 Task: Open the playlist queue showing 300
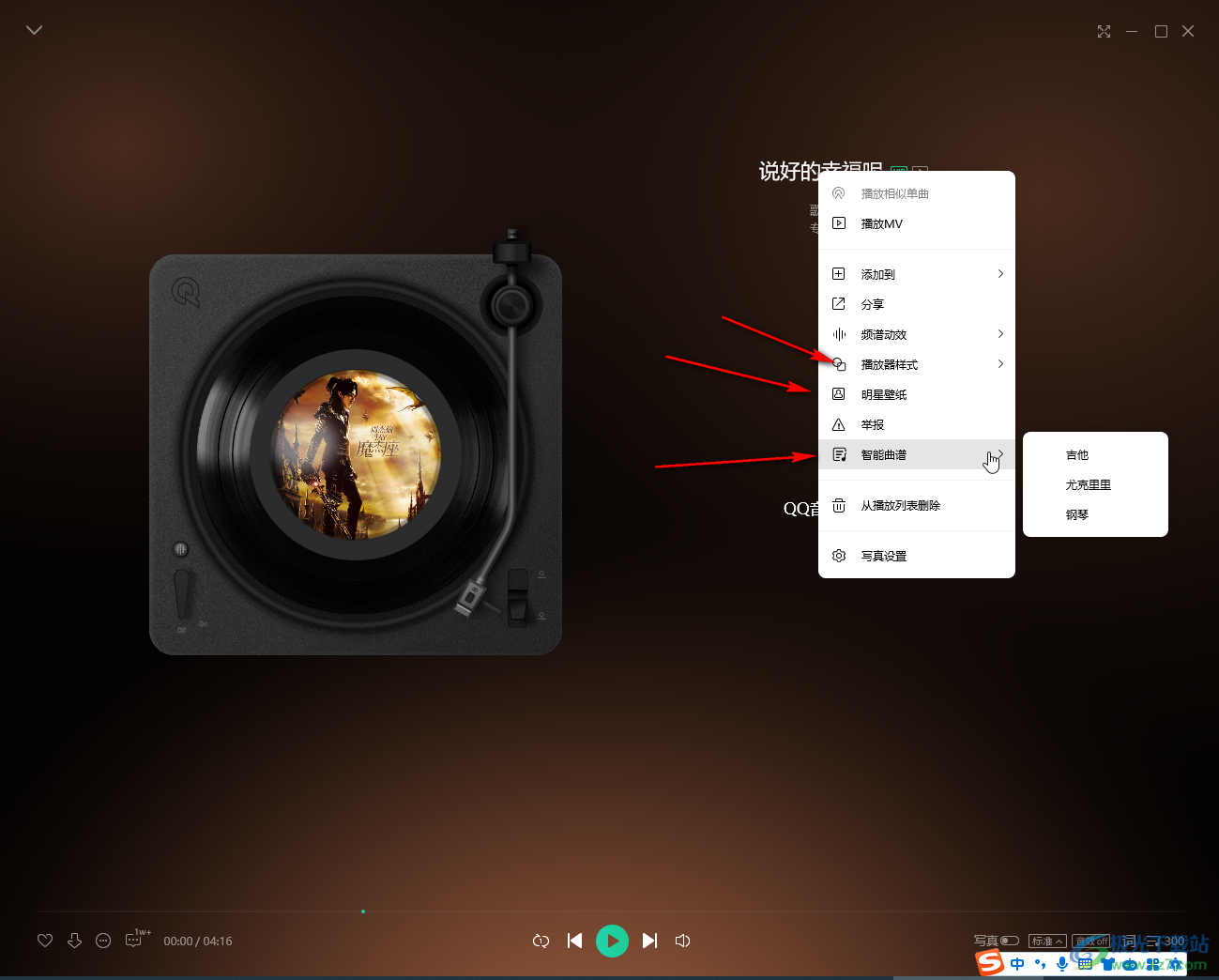(1166, 941)
